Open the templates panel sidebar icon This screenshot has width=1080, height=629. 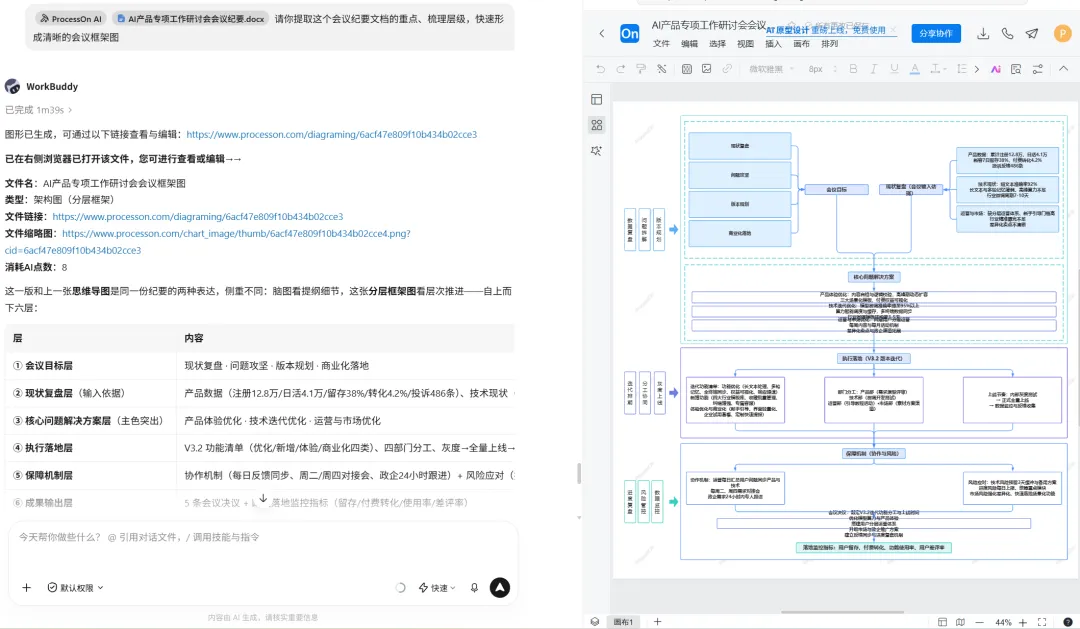click(596, 99)
